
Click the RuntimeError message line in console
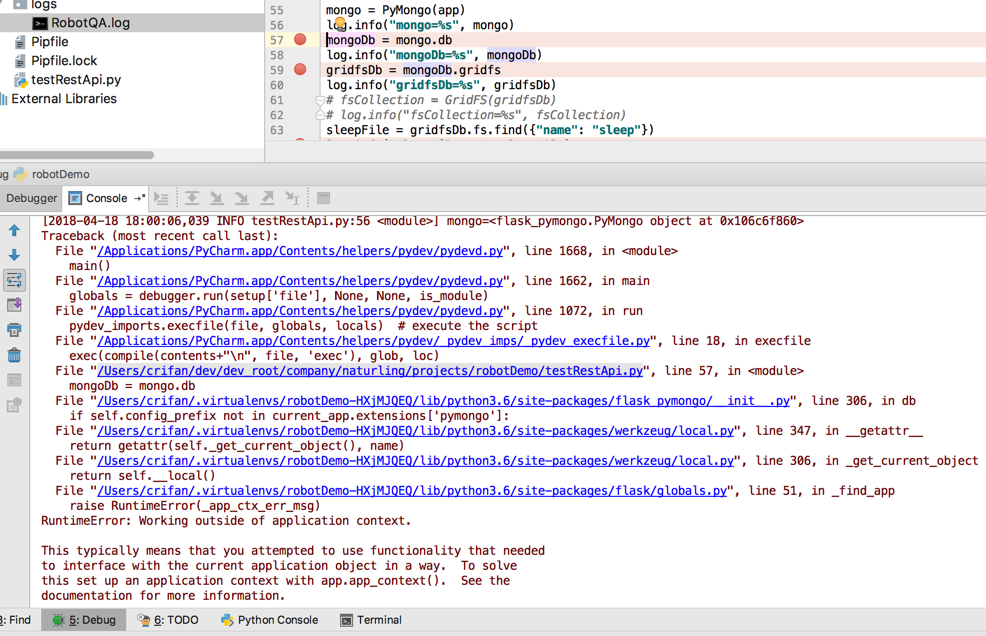pyautogui.click(x=226, y=521)
